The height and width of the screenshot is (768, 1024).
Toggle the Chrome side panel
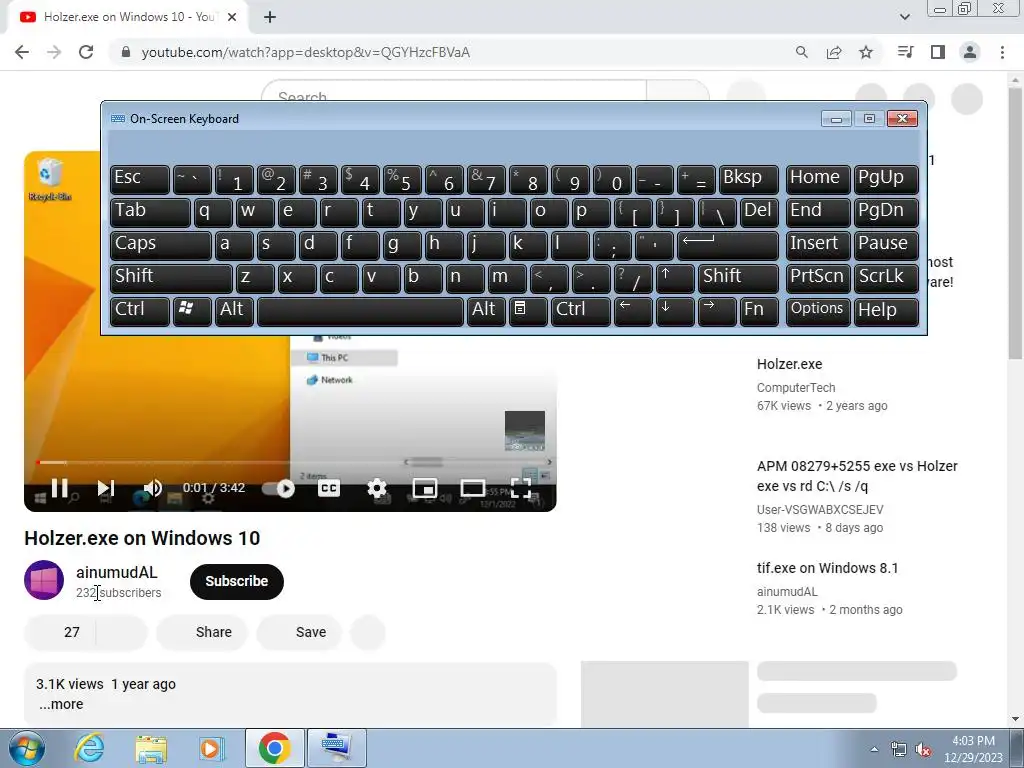(x=938, y=52)
